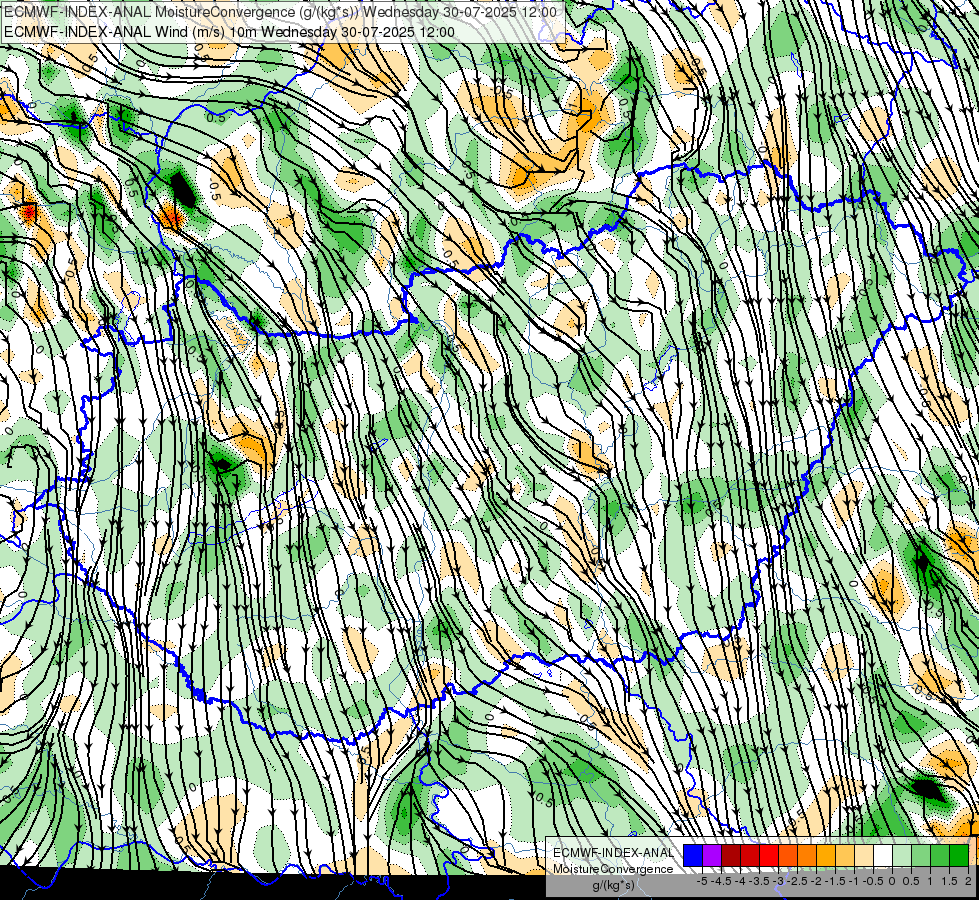Select the purple legend color swatch
The height and width of the screenshot is (900, 979).
[712, 856]
